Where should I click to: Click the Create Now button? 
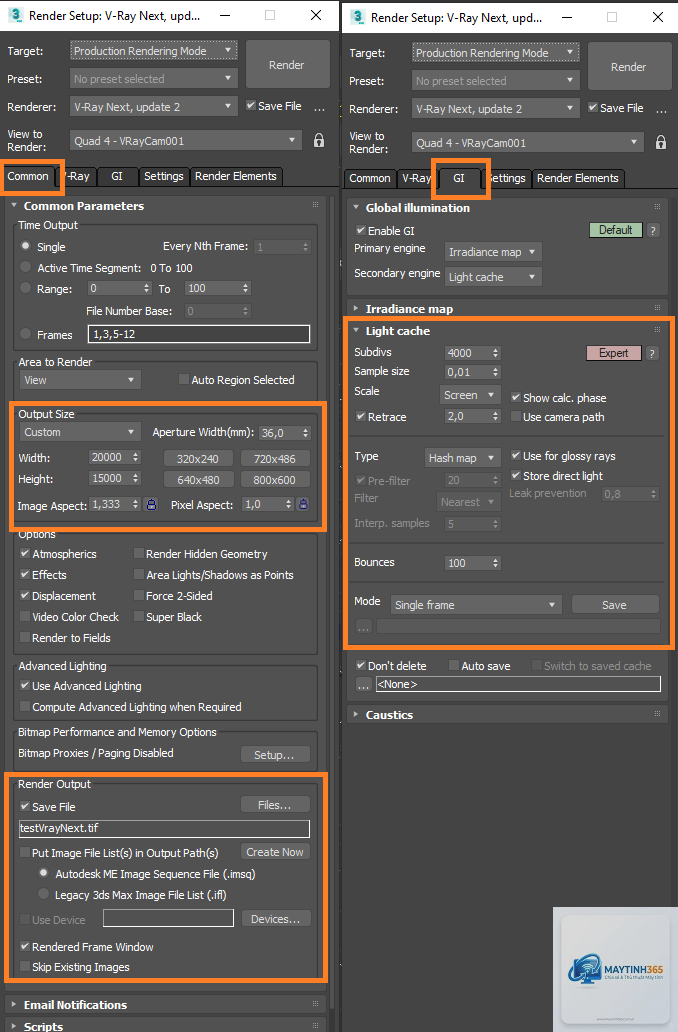pos(274,852)
